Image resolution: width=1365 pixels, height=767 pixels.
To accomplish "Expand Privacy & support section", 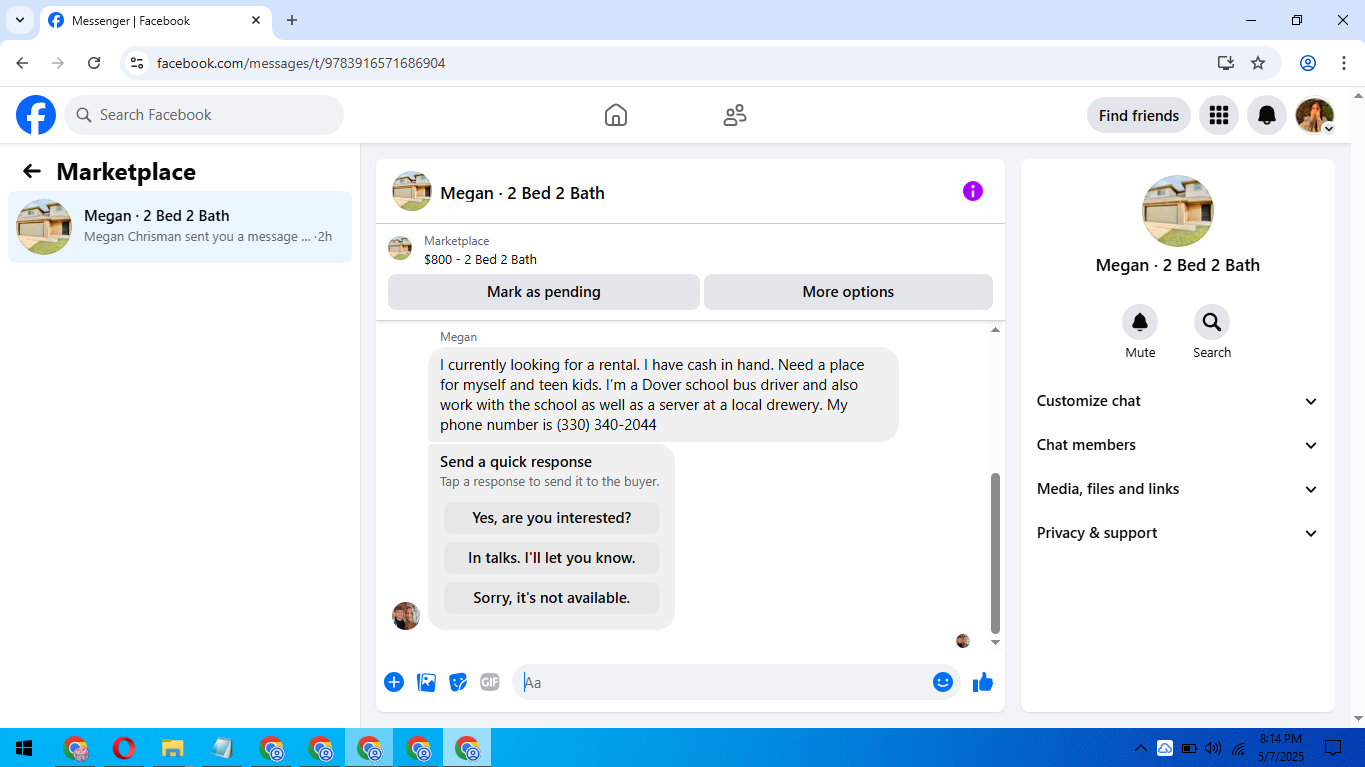I will (1177, 533).
